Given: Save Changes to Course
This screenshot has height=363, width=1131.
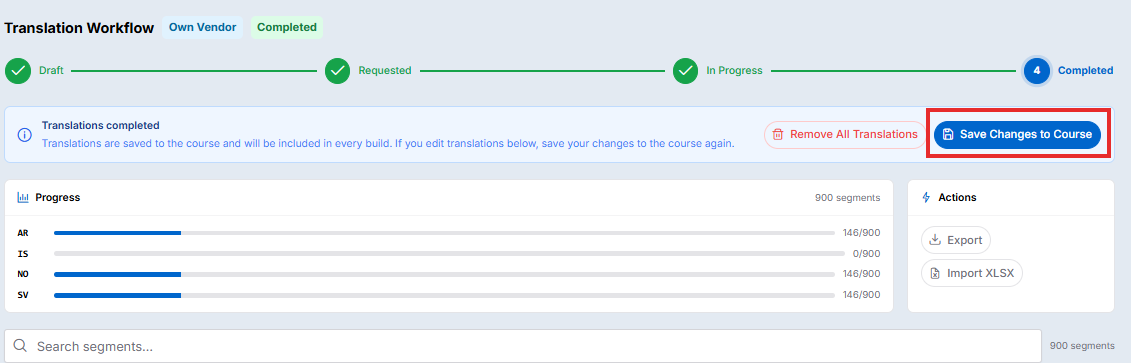Looking at the screenshot, I should pos(1017,134).
